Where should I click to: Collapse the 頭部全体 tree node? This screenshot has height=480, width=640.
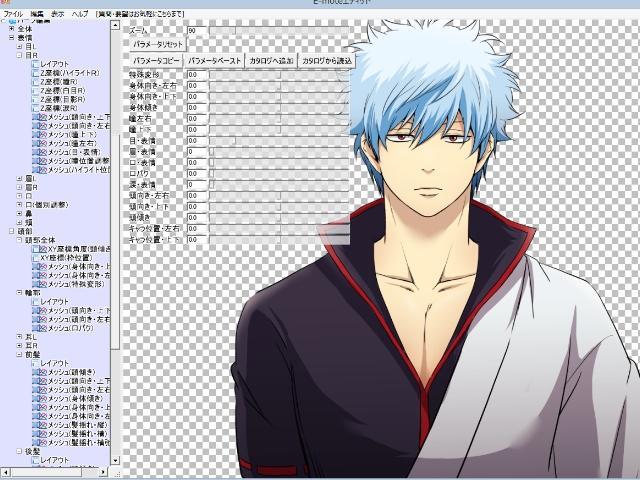pos(19,240)
